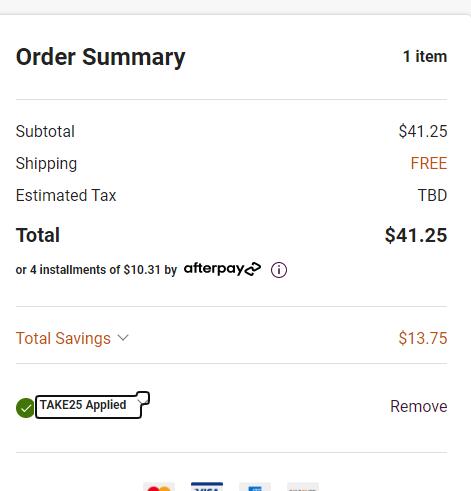This screenshot has width=471, height=491.
Task: Click the Total Savings label
Action: (x=63, y=338)
